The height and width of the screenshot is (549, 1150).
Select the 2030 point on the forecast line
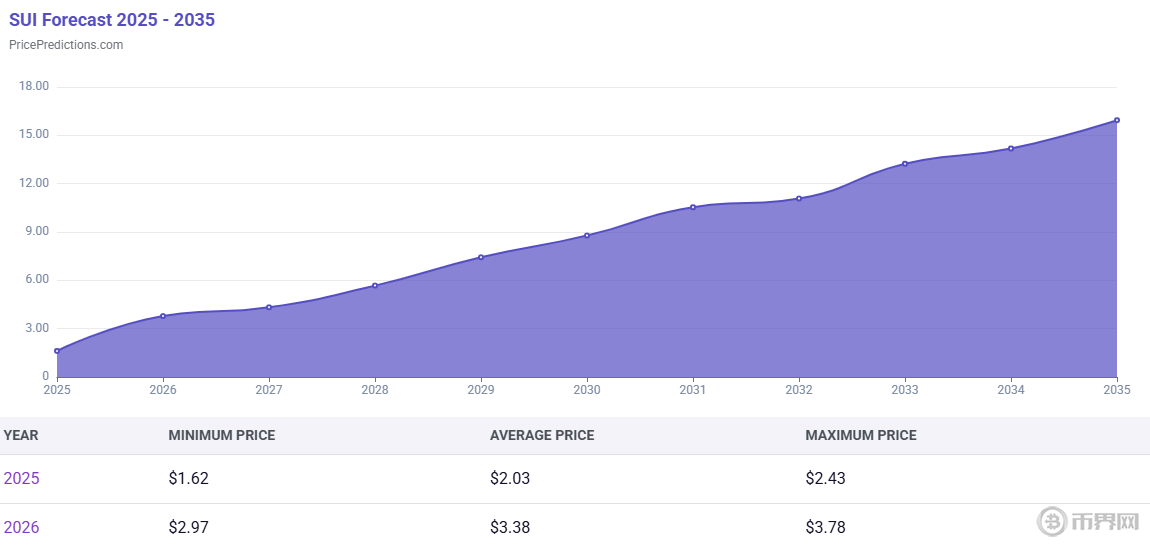point(587,236)
